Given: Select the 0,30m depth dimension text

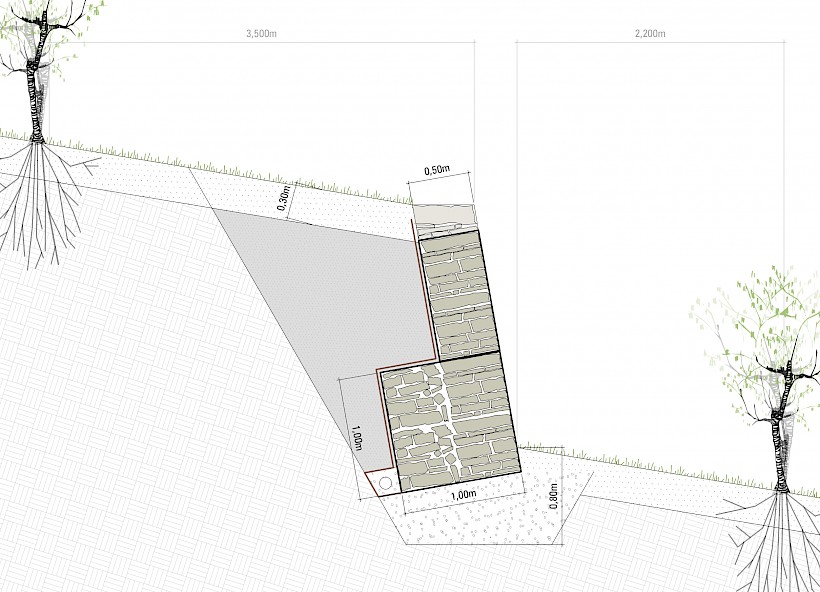Looking at the screenshot, I should tap(286, 199).
